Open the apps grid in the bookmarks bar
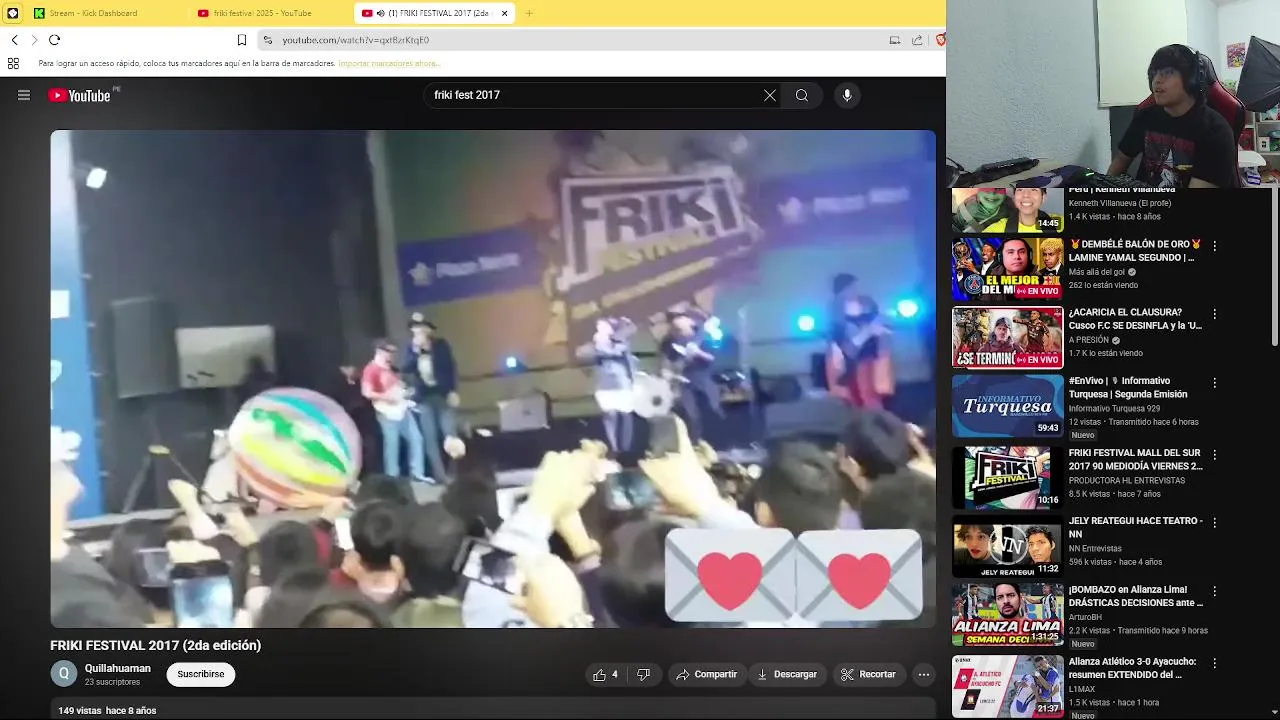This screenshot has width=1280, height=720. pyautogui.click(x=13, y=63)
